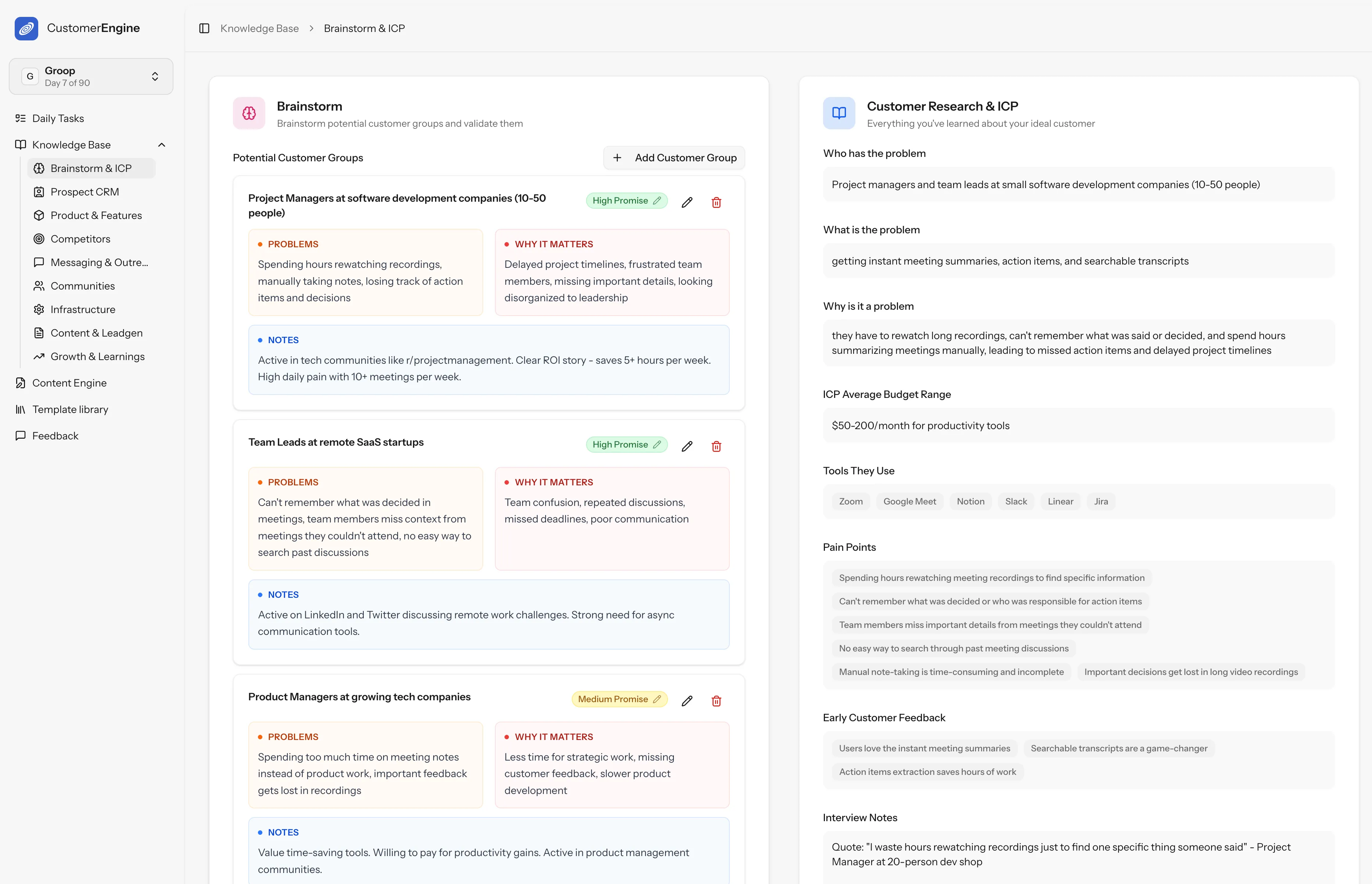Viewport: 1372px width, 884px height.
Task: Delete the Team Leads customer group
Action: 716,446
